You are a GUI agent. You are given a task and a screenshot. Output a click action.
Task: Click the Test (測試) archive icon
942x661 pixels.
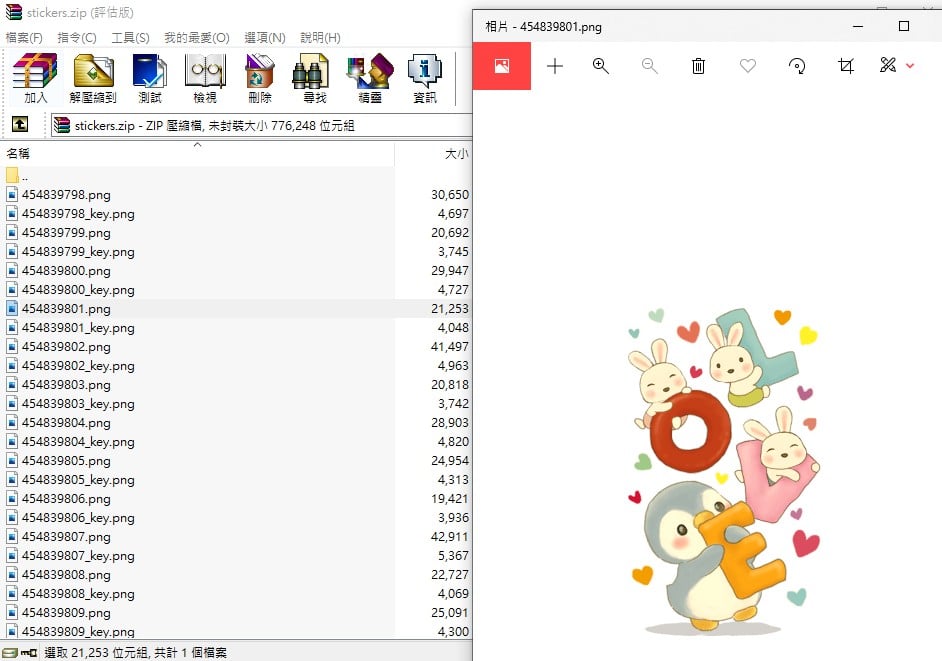[150, 78]
